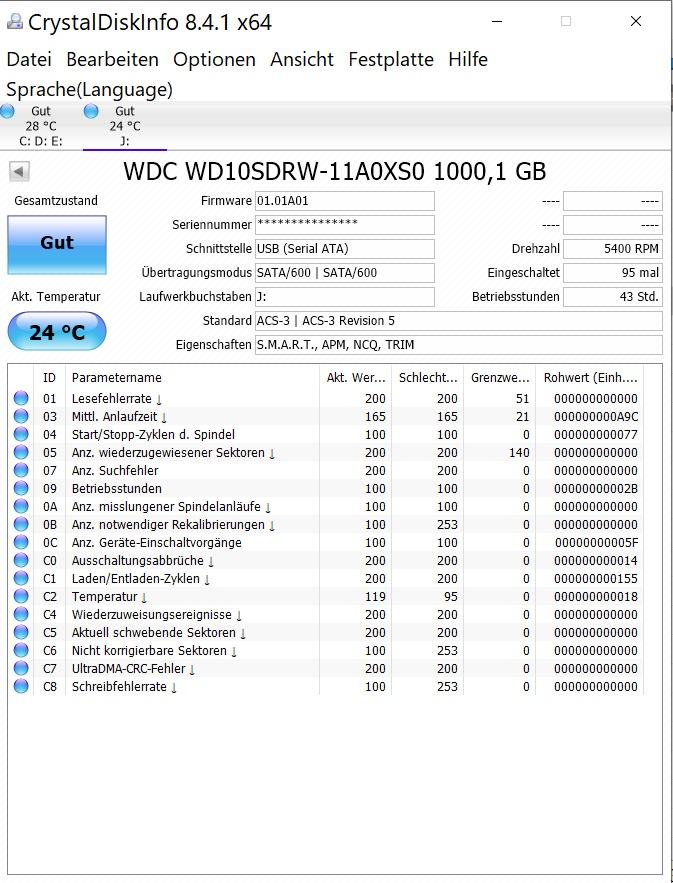Select the Anz. Suchfehler parameter text
The width and height of the screenshot is (673, 883).
click(115, 471)
